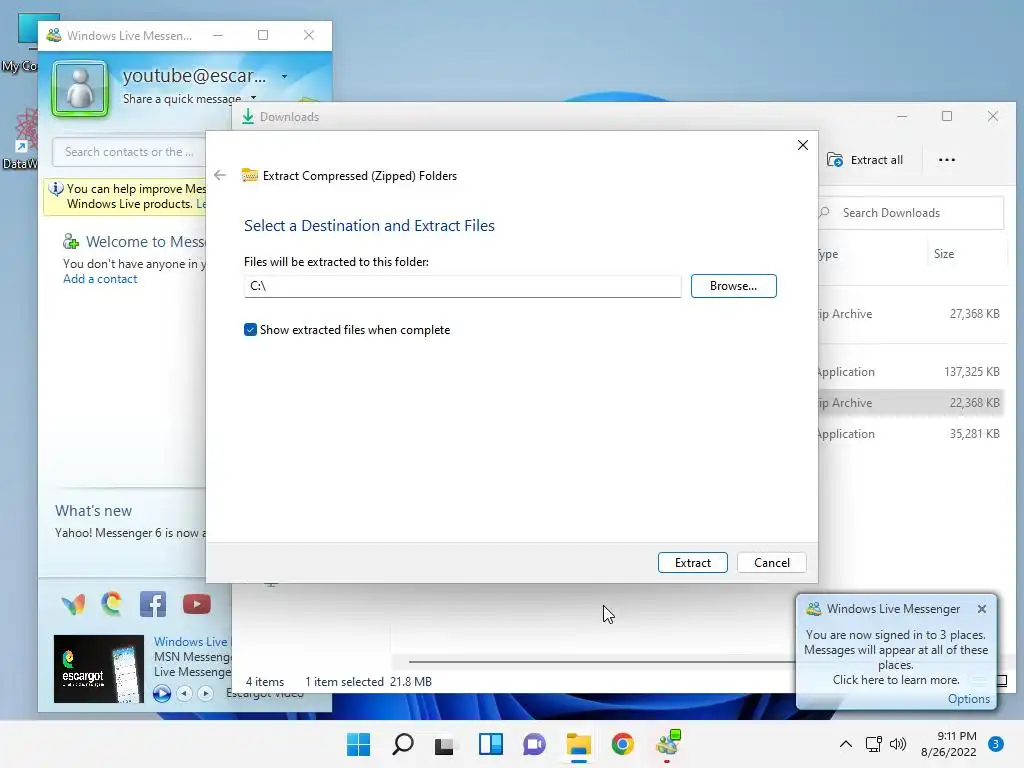Open the See more (three dots) menu

click(x=946, y=160)
